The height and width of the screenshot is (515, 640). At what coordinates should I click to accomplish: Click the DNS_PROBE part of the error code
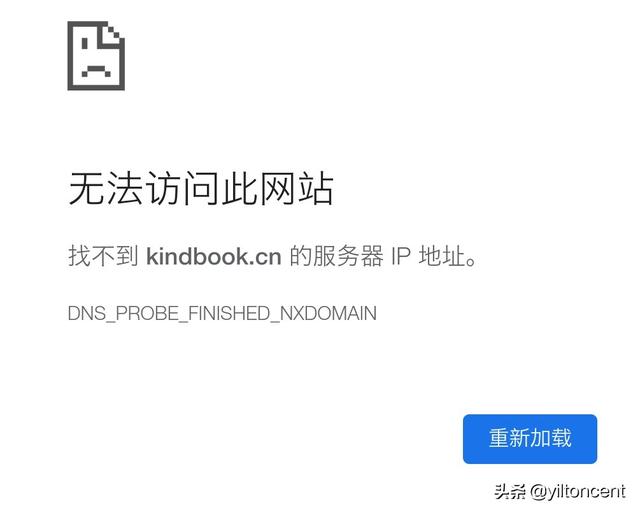[123, 313]
